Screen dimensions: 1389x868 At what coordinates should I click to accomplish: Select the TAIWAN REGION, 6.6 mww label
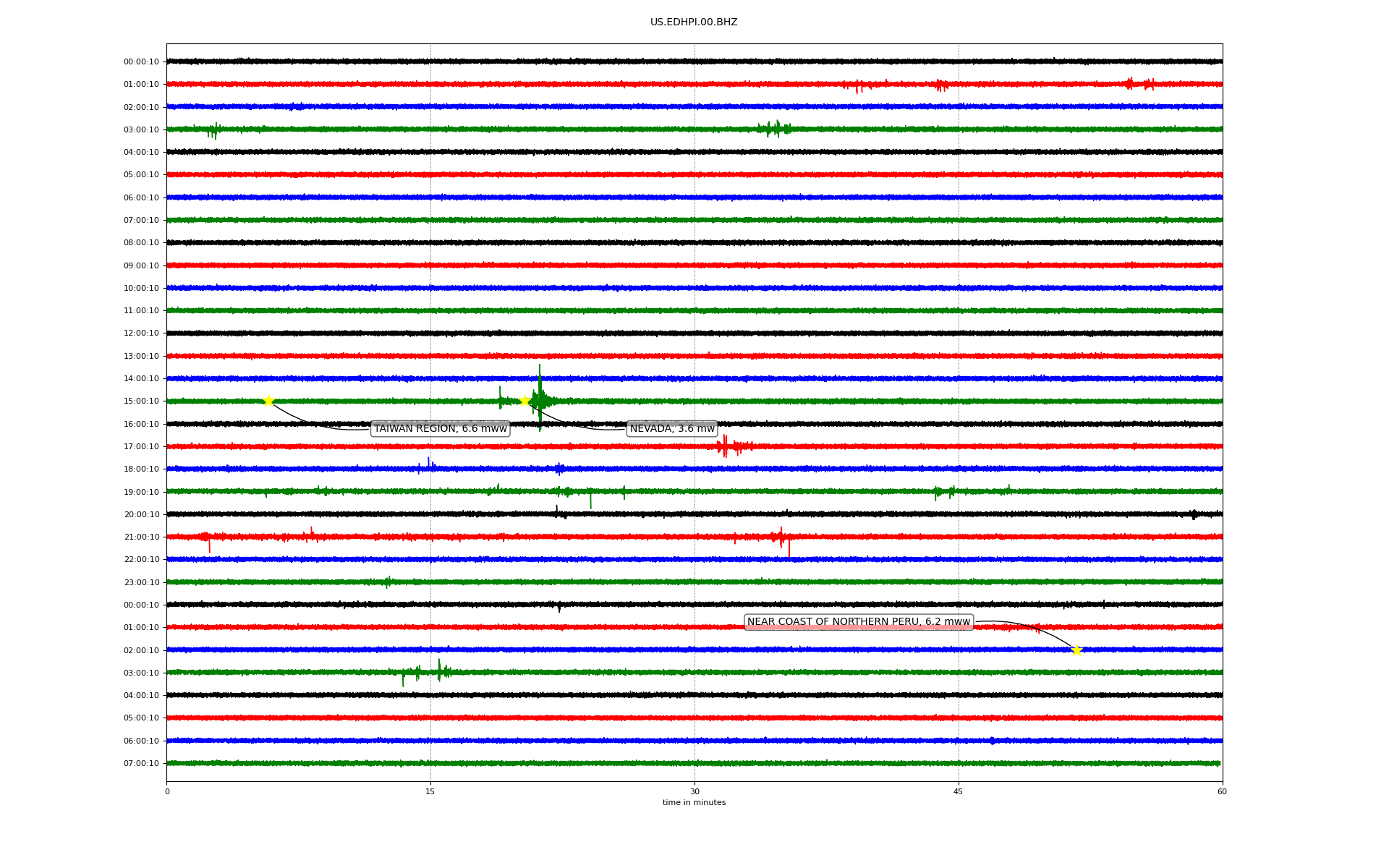tap(440, 429)
